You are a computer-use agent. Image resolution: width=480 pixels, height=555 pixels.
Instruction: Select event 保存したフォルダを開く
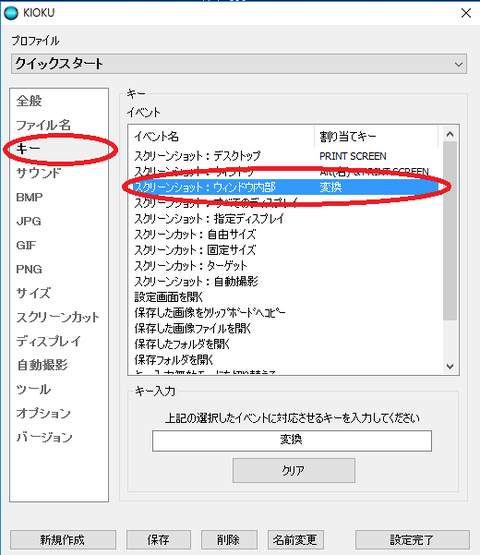click(182, 344)
